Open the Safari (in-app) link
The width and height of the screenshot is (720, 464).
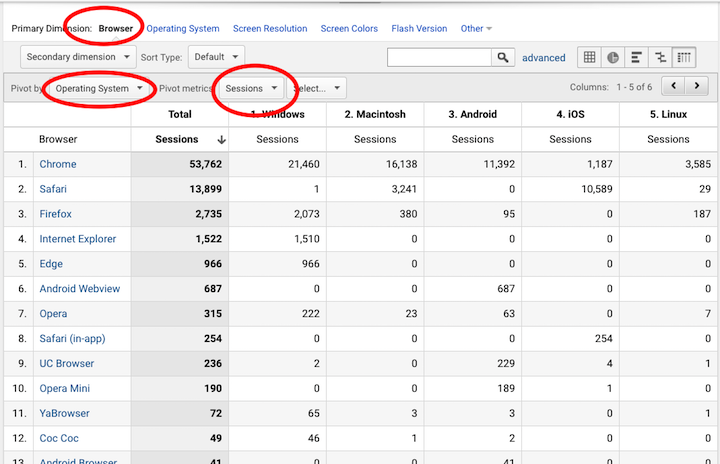pyautogui.click(x=72, y=339)
